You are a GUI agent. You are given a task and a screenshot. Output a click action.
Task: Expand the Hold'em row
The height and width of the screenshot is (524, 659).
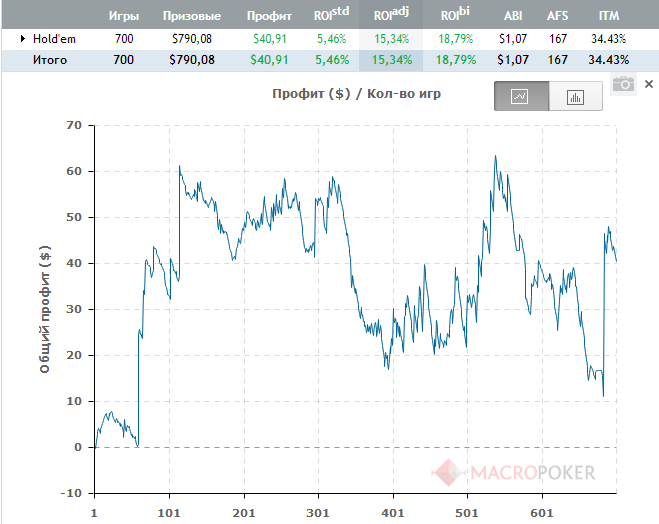pyautogui.click(x=23, y=39)
